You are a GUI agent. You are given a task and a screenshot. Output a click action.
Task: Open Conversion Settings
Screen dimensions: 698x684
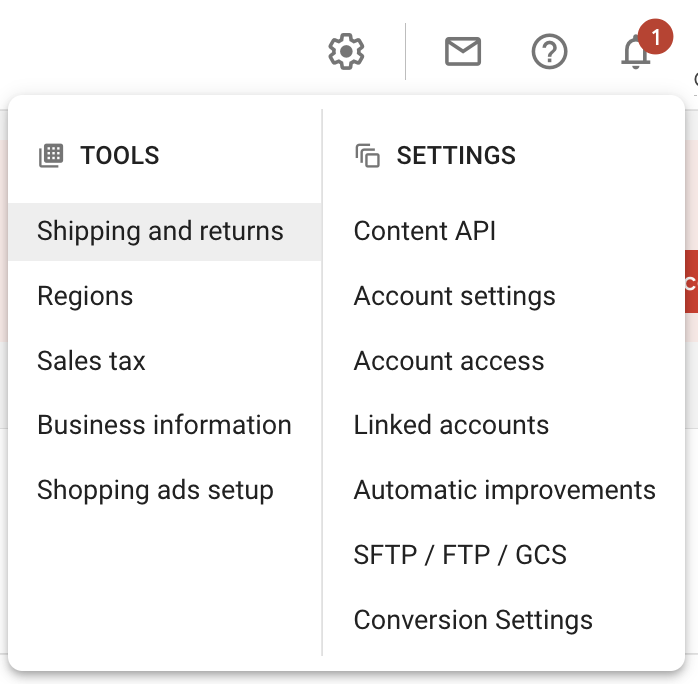(503, 620)
